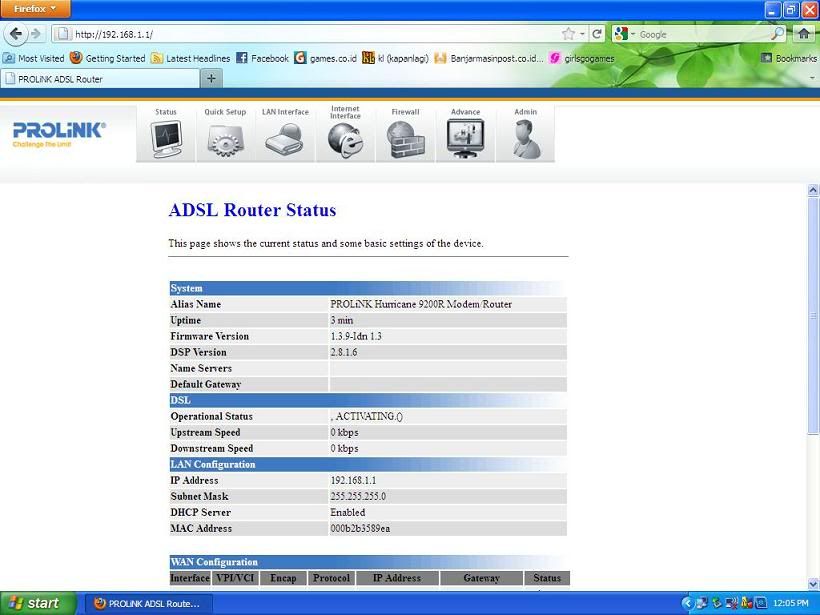Image resolution: width=820 pixels, height=615 pixels.
Task: Open the Firewall brick wall icon
Action: click(x=405, y=139)
